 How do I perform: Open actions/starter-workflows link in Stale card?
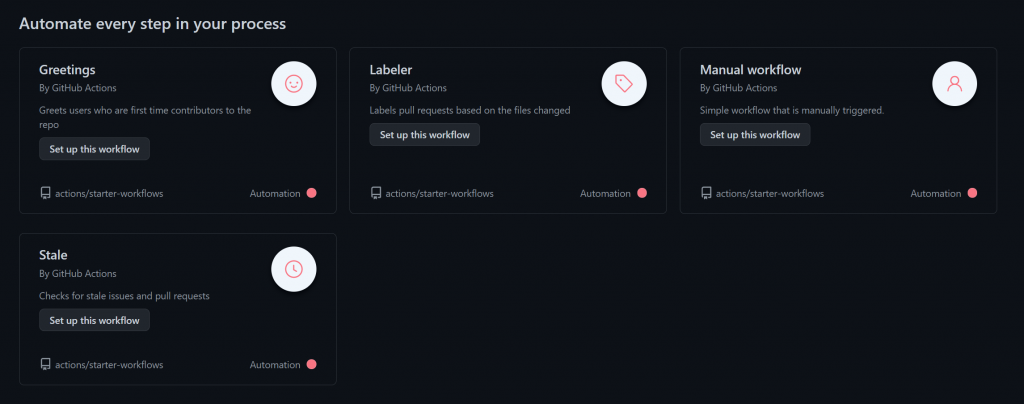(109, 364)
